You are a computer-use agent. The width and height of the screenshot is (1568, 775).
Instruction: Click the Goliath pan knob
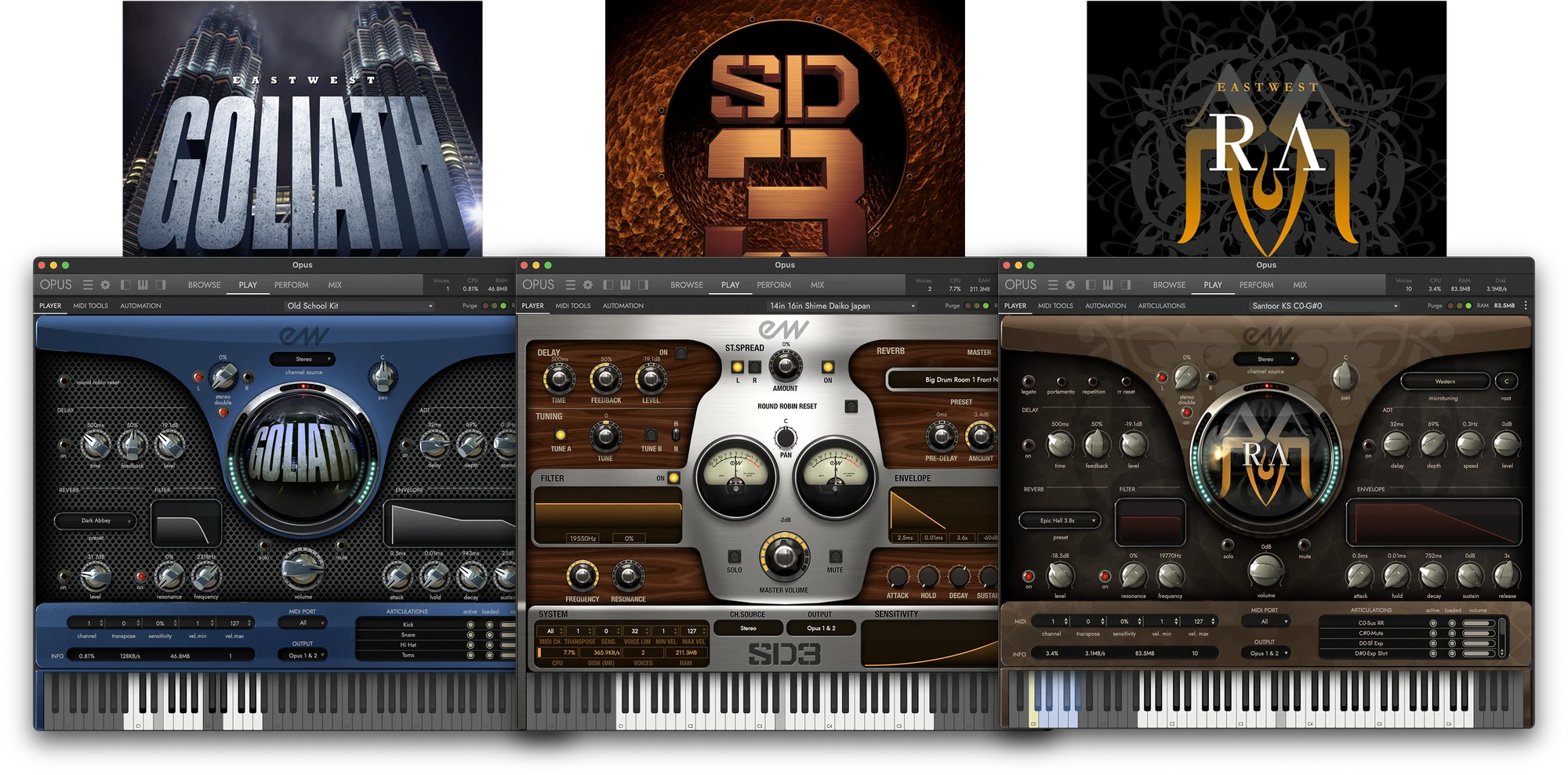pos(383,378)
